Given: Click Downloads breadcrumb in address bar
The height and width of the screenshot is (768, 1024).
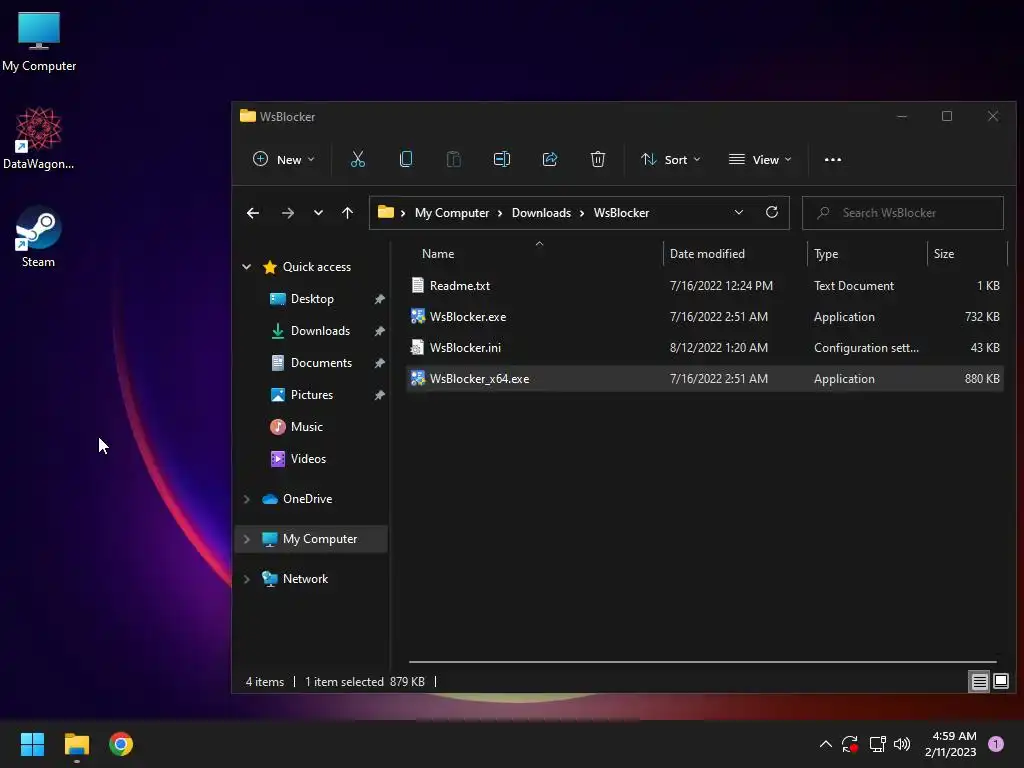Looking at the screenshot, I should [x=541, y=213].
